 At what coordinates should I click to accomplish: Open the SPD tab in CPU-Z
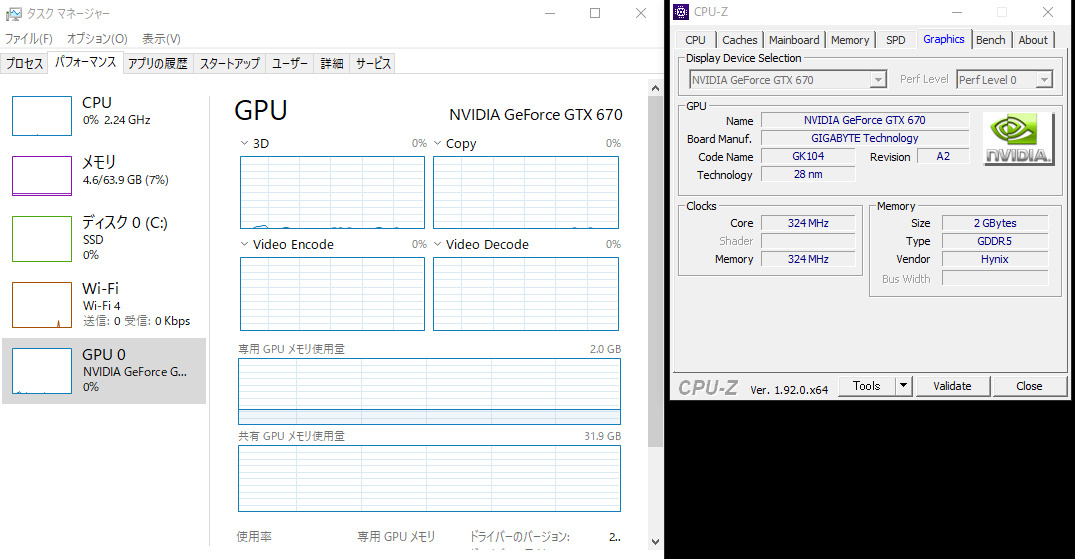pos(895,40)
